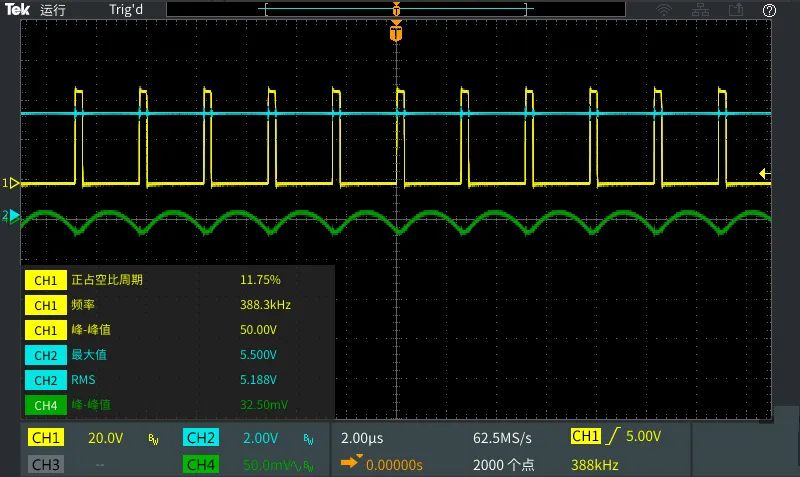800x477 pixels.
Task: Click the network connection icon
Action: (x=700, y=10)
